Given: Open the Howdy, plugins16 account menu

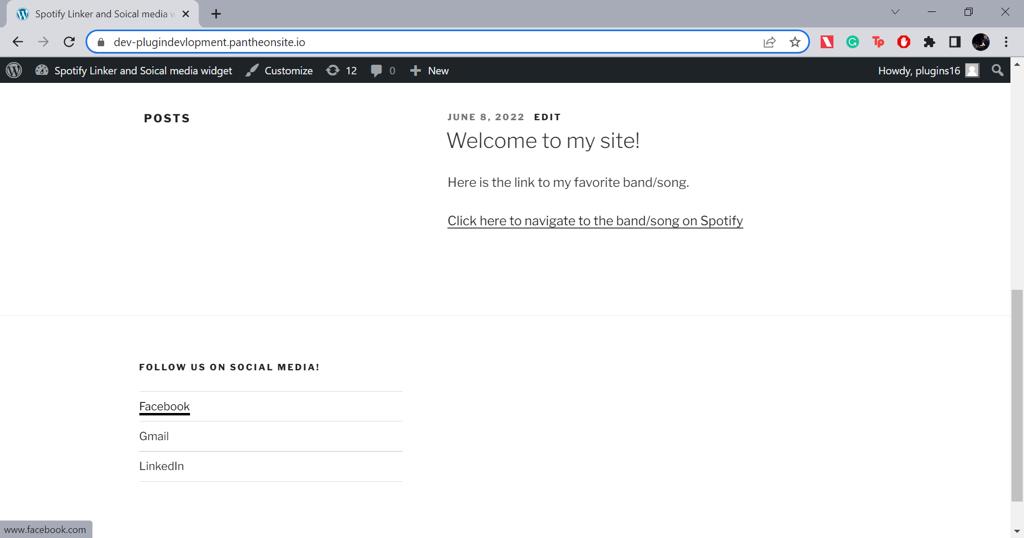Looking at the screenshot, I should (x=928, y=70).
